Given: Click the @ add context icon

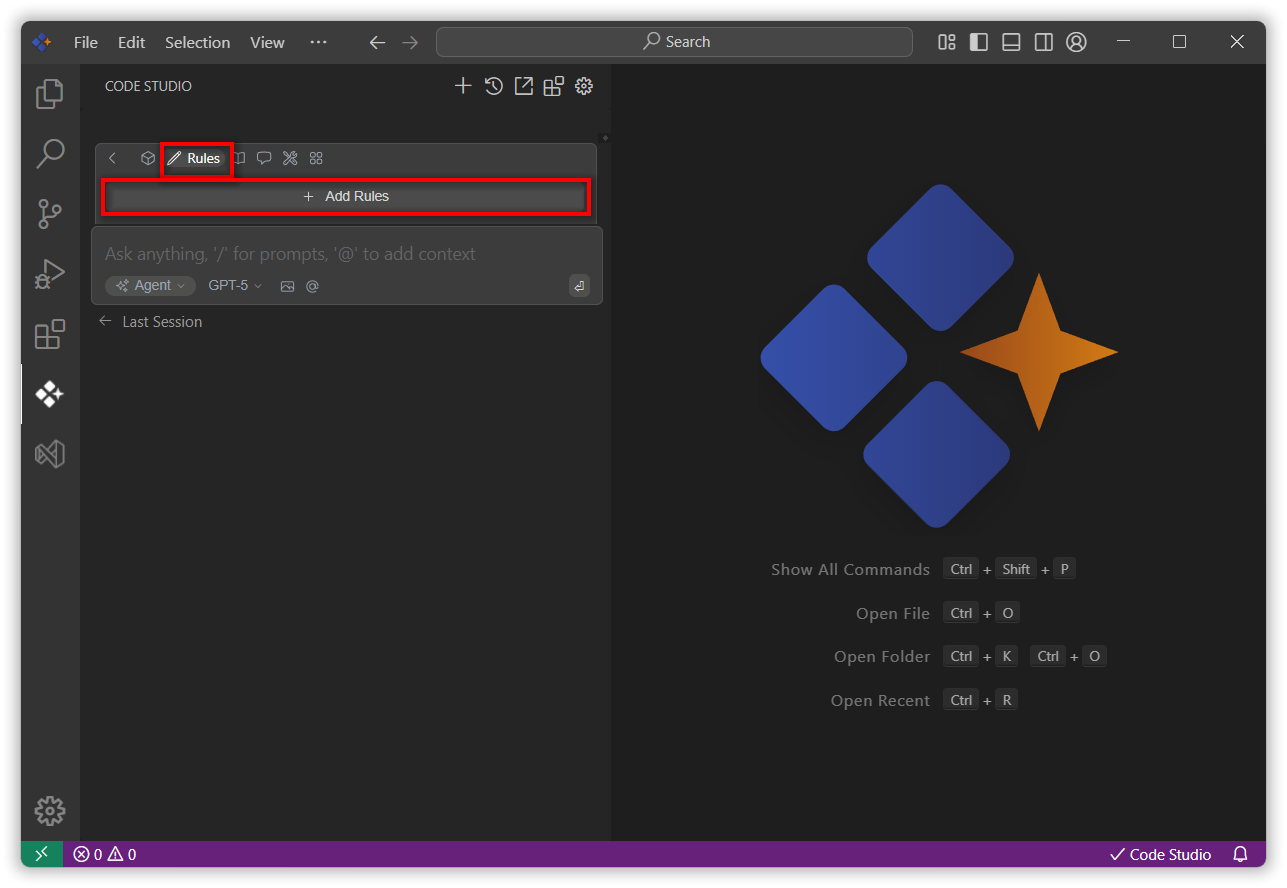Looking at the screenshot, I should [x=312, y=286].
